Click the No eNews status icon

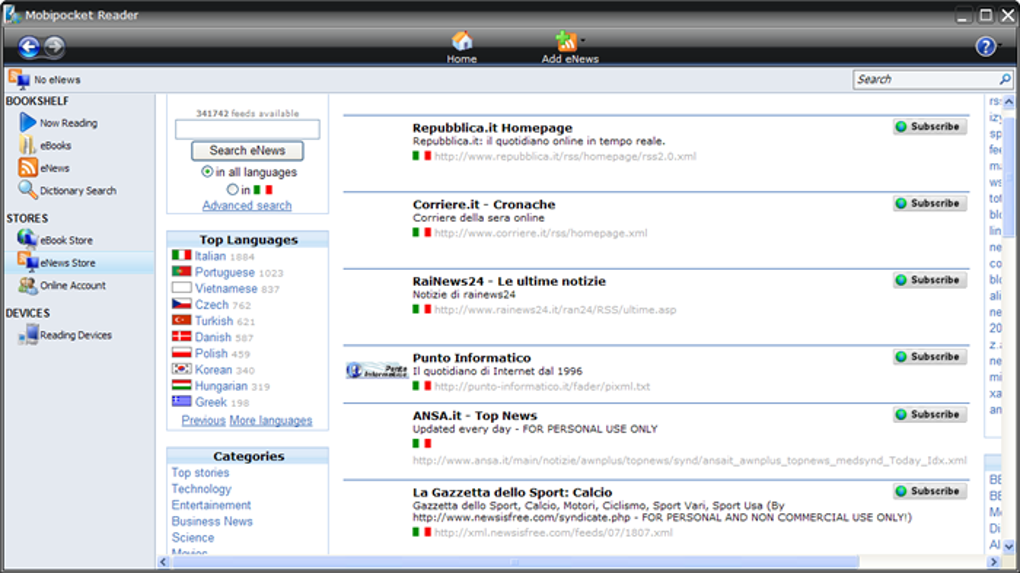[x=20, y=79]
